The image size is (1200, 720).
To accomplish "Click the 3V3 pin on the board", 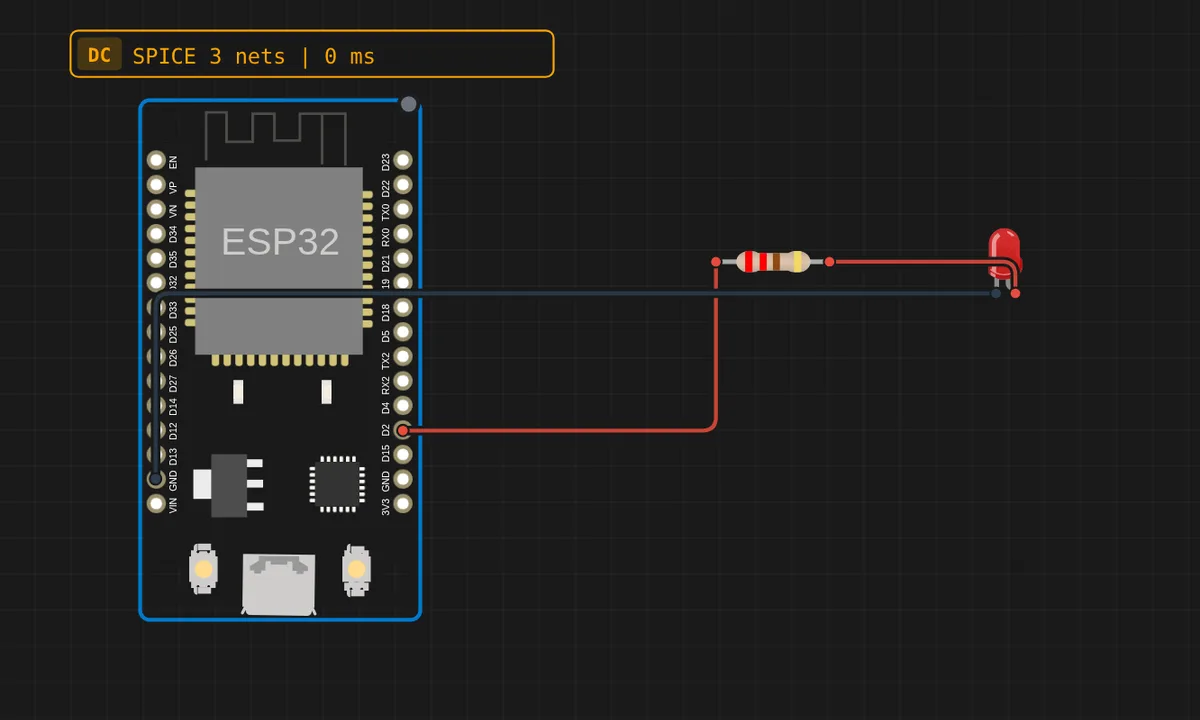I will point(403,503).
